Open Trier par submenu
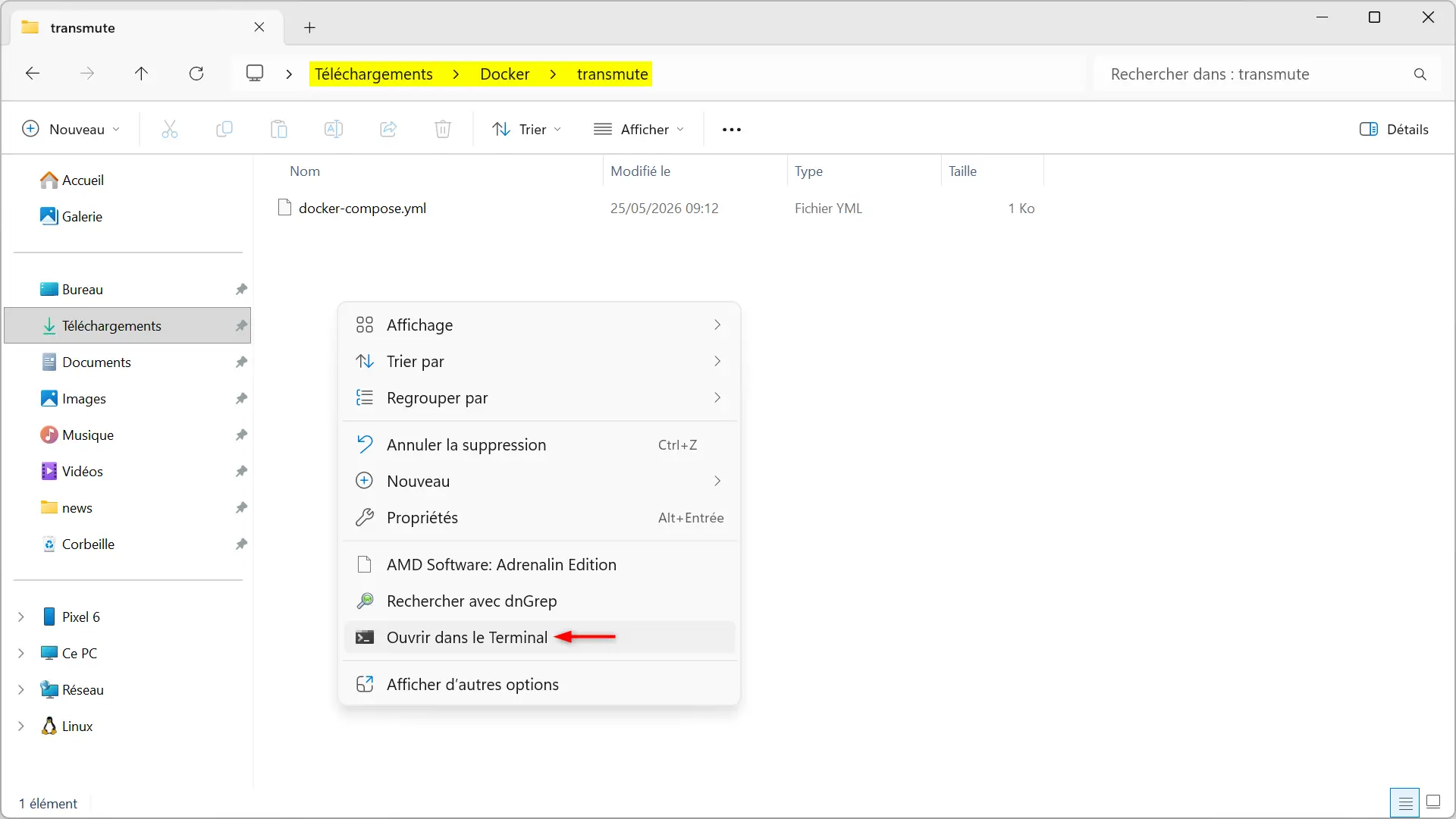Image resolution: width=1456 pixels, height=819 pixels. click(x=539, y=361)
